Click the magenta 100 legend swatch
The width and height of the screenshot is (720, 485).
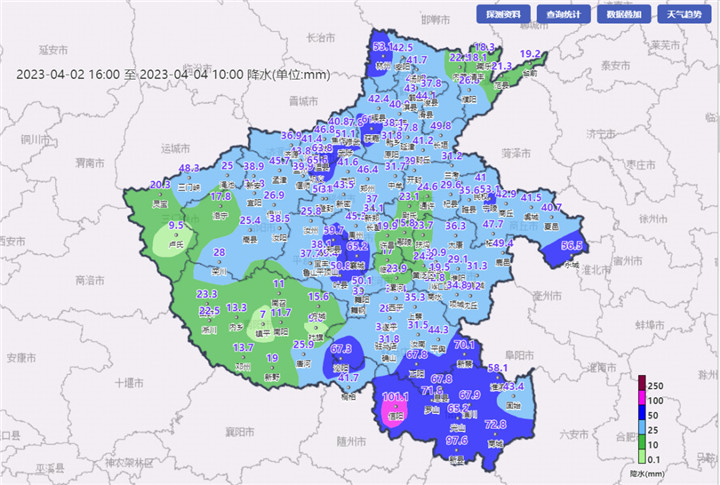click(x=643, y=398)
